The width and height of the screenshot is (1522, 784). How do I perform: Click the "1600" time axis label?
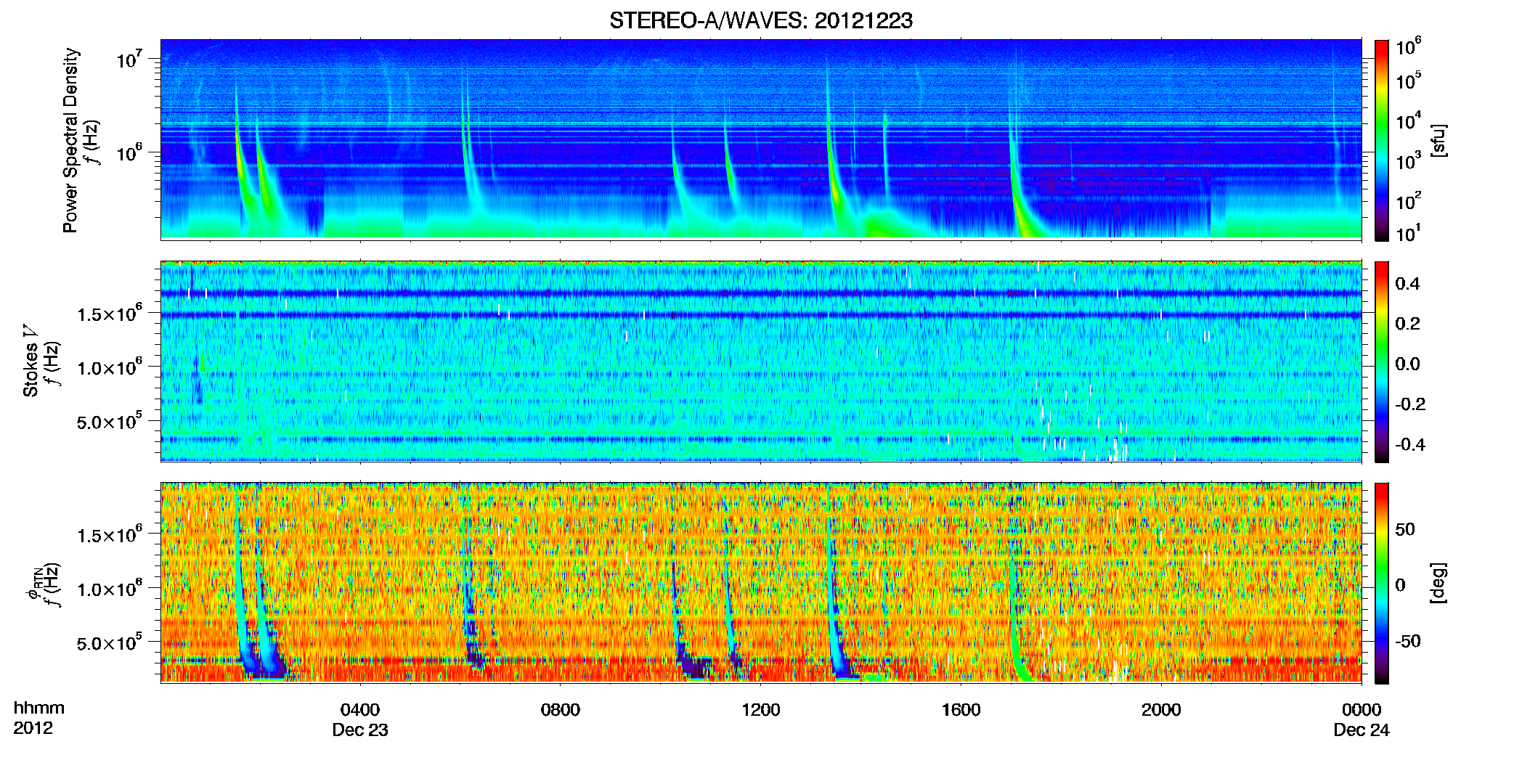click(x=961, y=709)
